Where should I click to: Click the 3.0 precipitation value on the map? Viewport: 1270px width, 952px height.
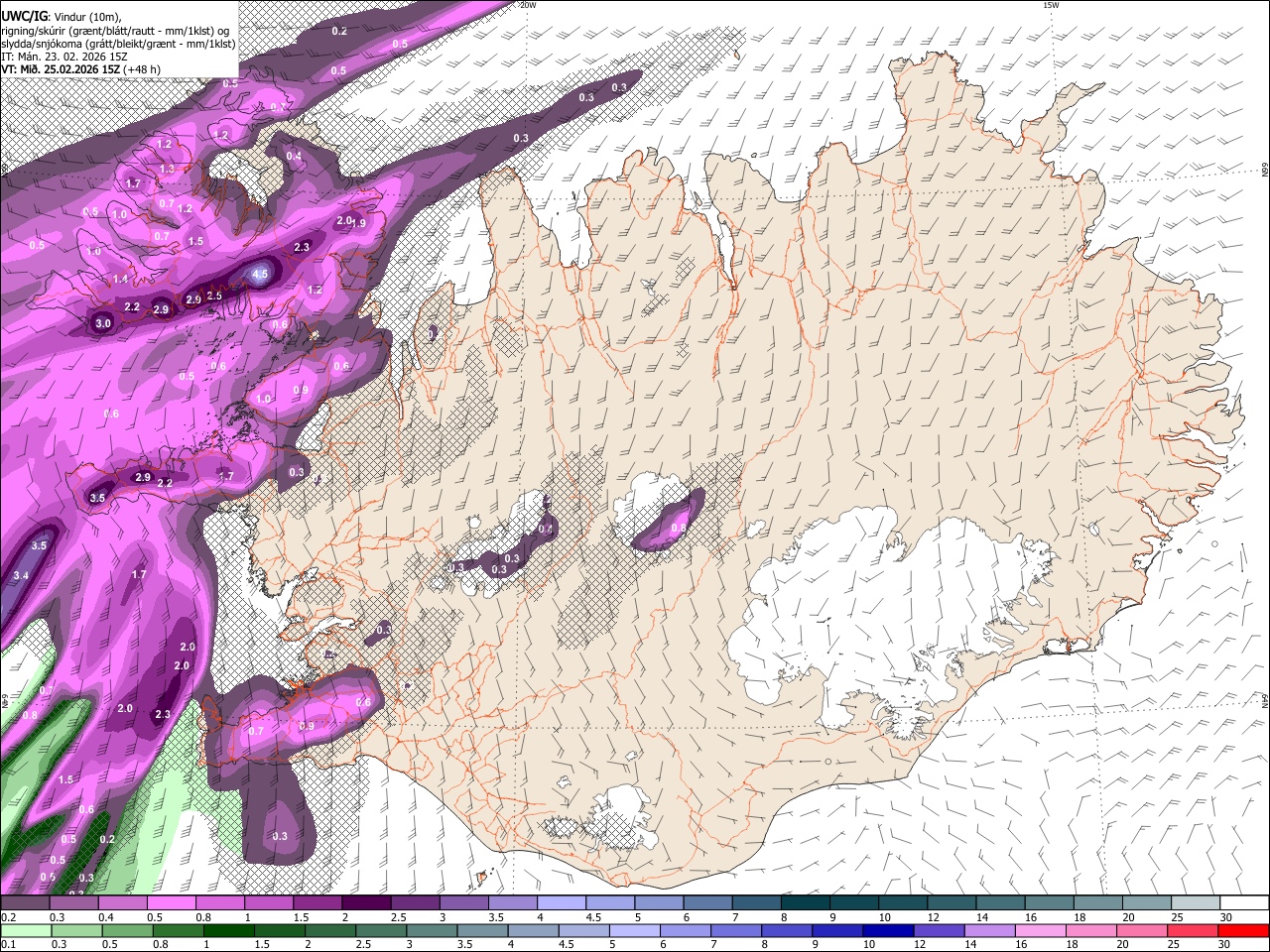tap(103, 323)
